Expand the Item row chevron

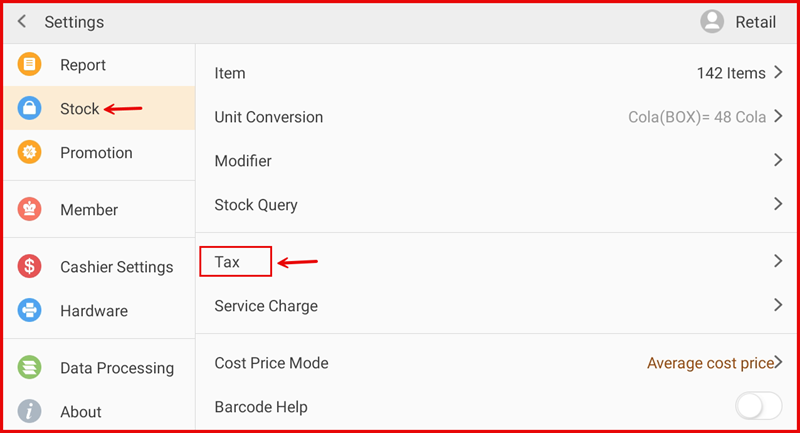pyautogui.click(x=776, y=73)
